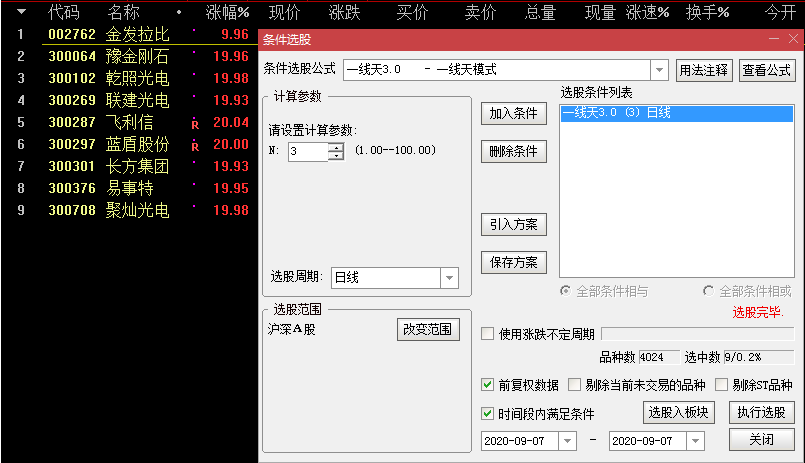Click the 9.96 gain value for 金发拉比
The width and height of the screenshot is (805, 463).
(x=235, y=34)
